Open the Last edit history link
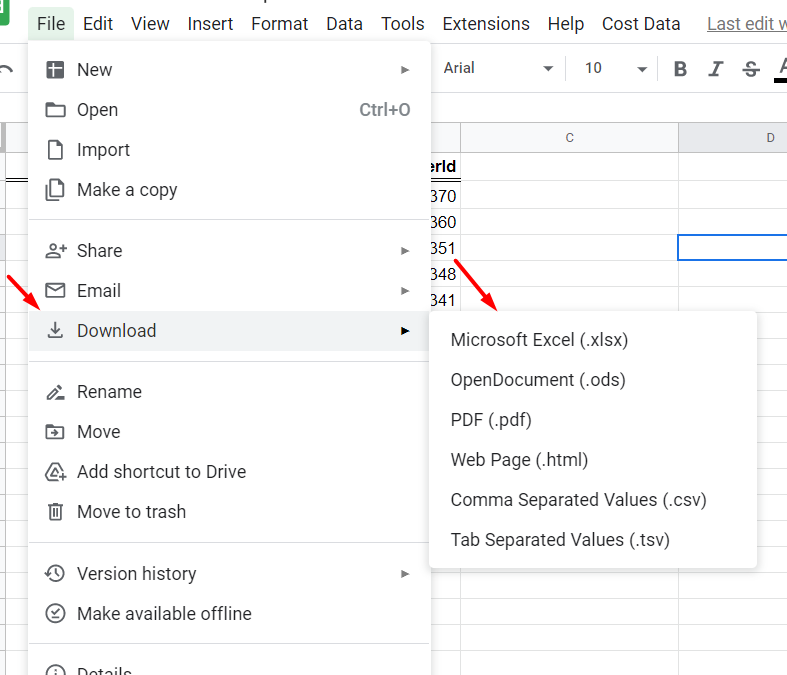The height and width of the screenshot is (675, 787). coord(746,24)
